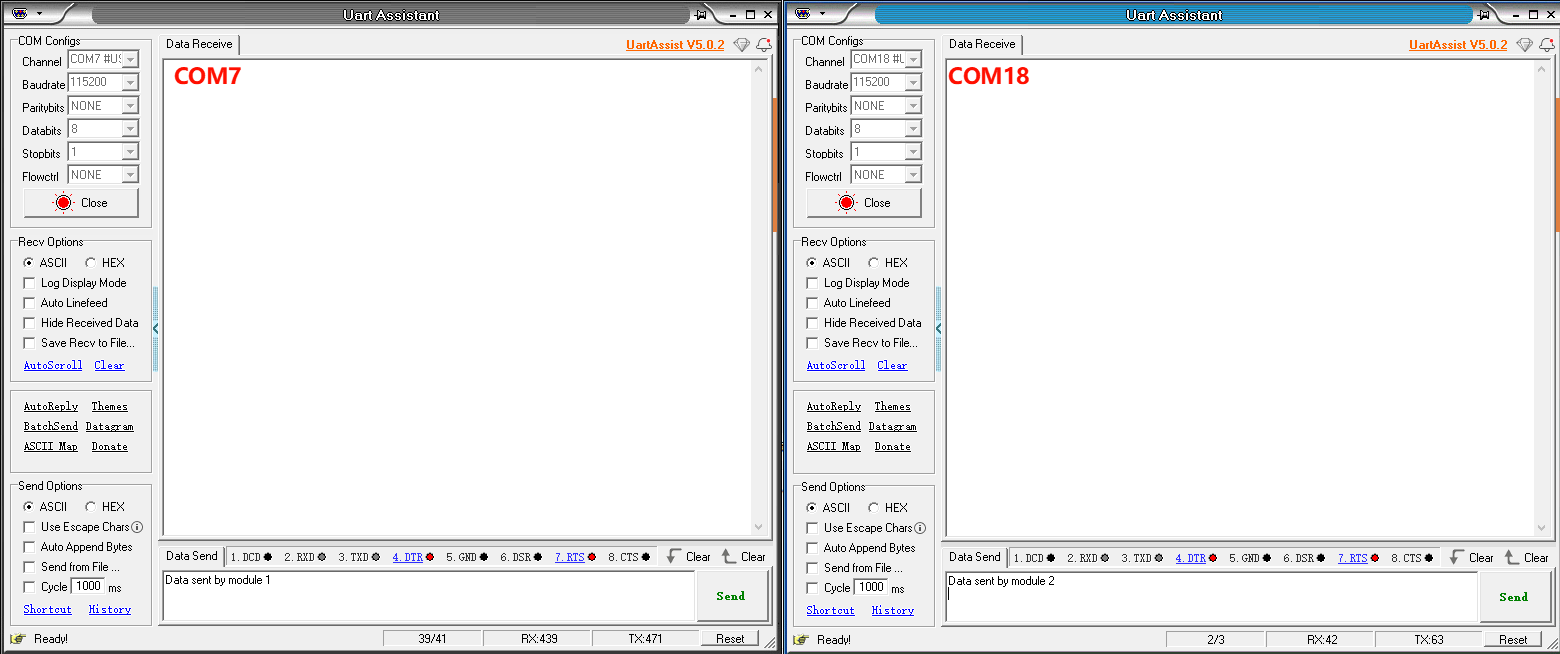Viewport: 1560px width, 654px height.
Task: Click info icon beside Use Escape Chars, COM7 window
Action: [x=137, y=527]
